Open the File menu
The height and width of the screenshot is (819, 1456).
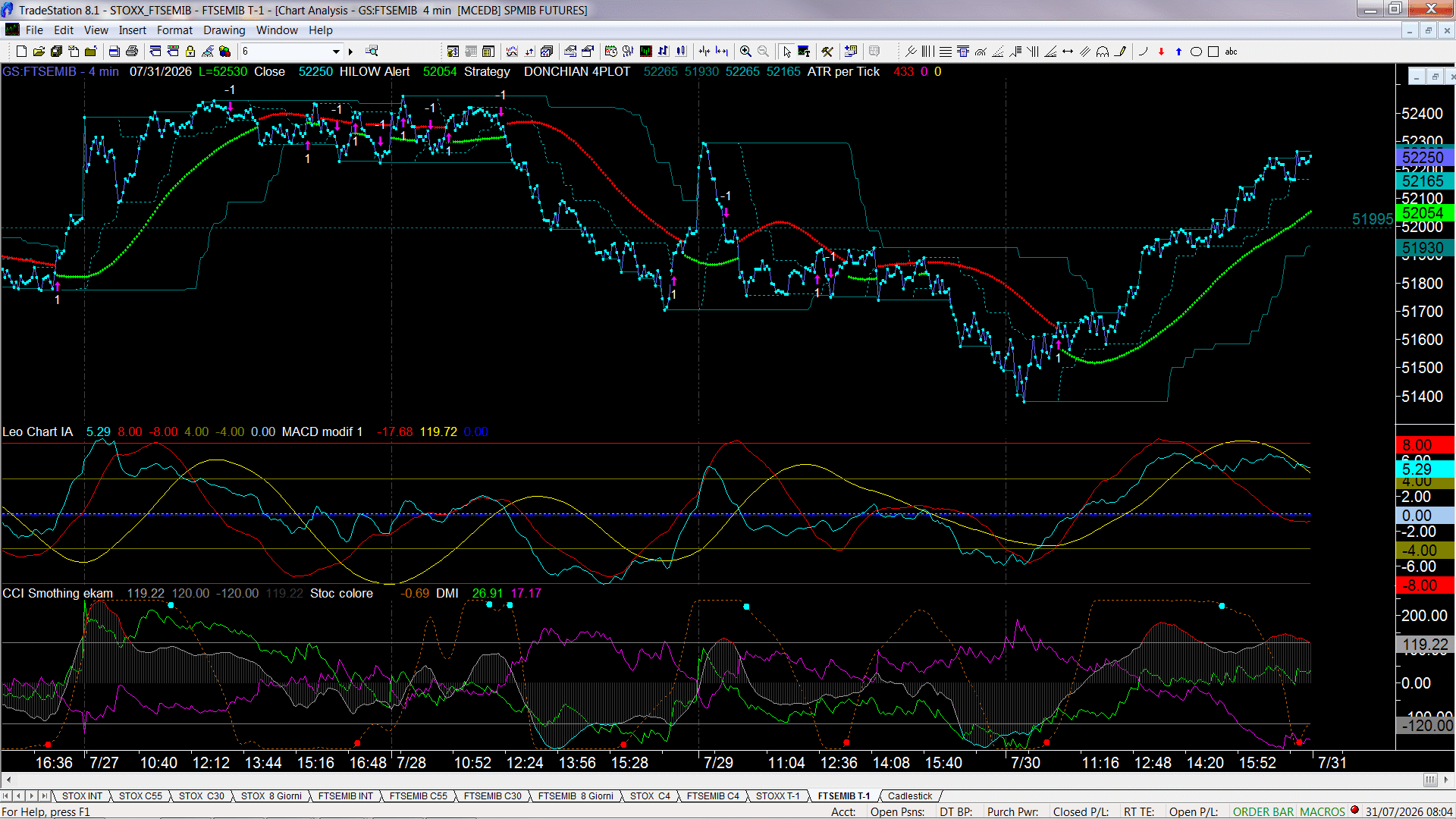(x=34, y=30)
